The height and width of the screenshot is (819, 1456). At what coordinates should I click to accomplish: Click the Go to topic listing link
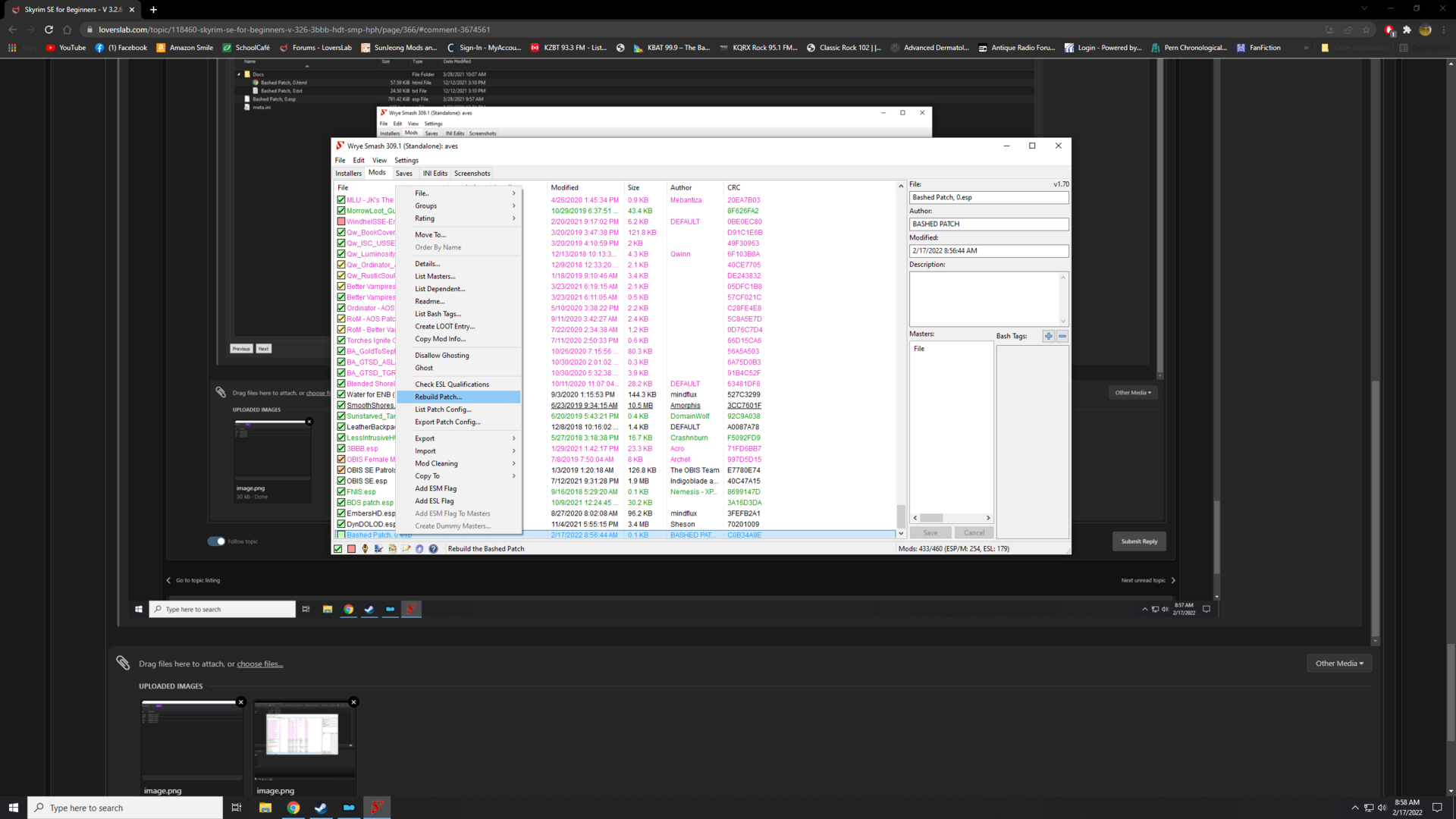pyautogui.click(x=193, y=580)
